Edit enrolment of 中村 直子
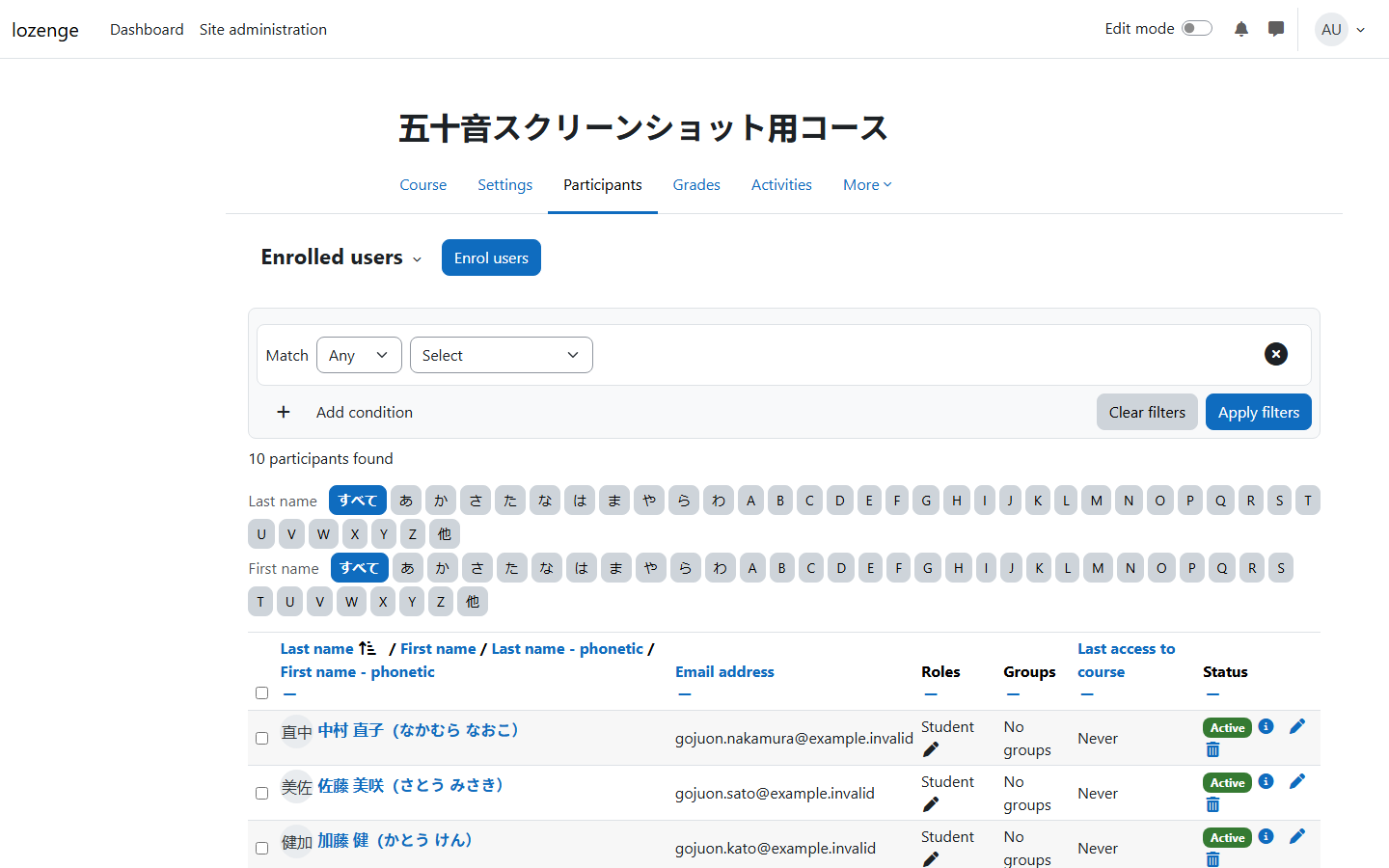Screen dimensions: 1389x868 click(1297, 726)
